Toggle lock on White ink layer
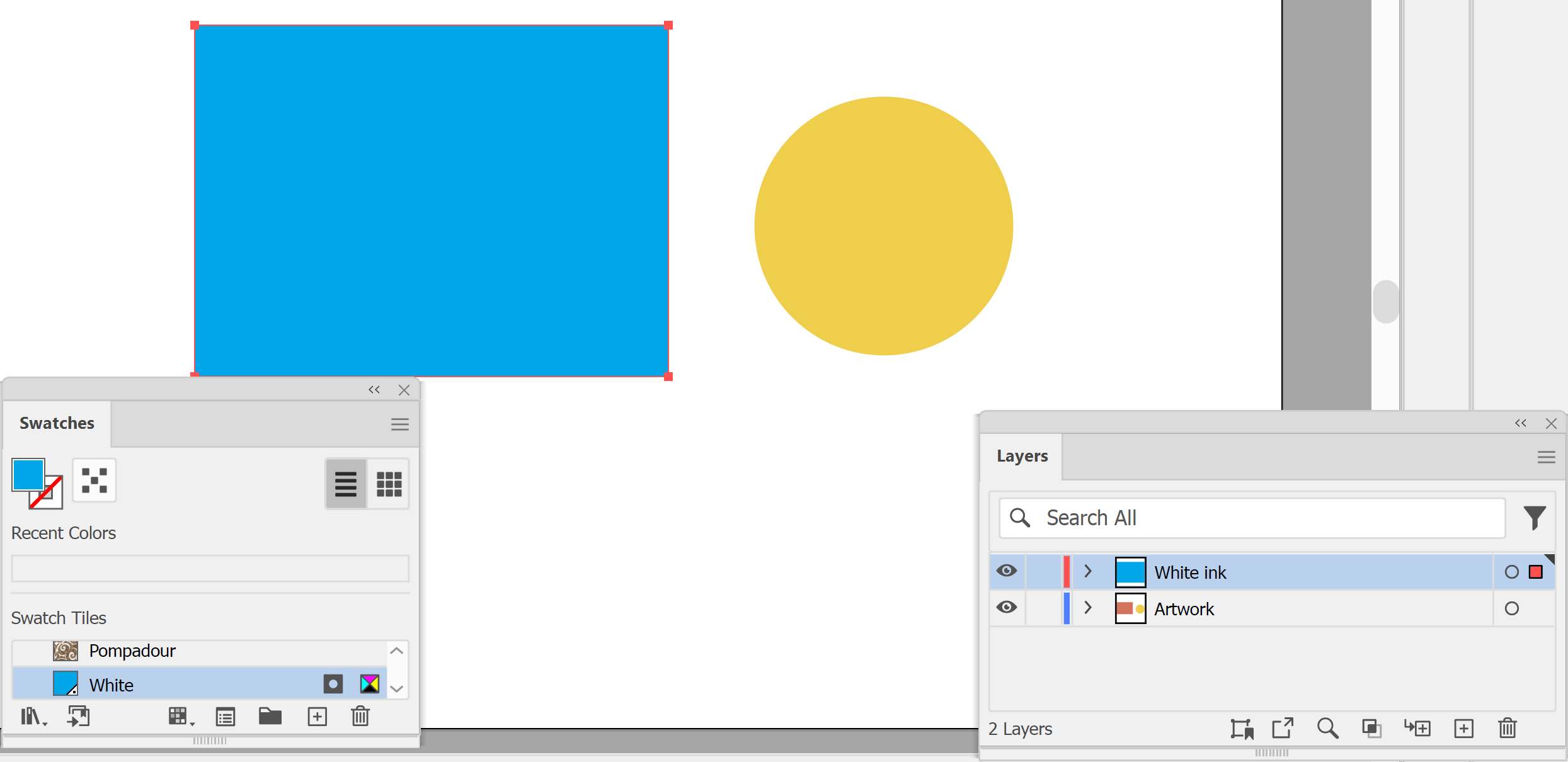The height and width of the screenshot is (762, 1568). (x=1043, y=571)
